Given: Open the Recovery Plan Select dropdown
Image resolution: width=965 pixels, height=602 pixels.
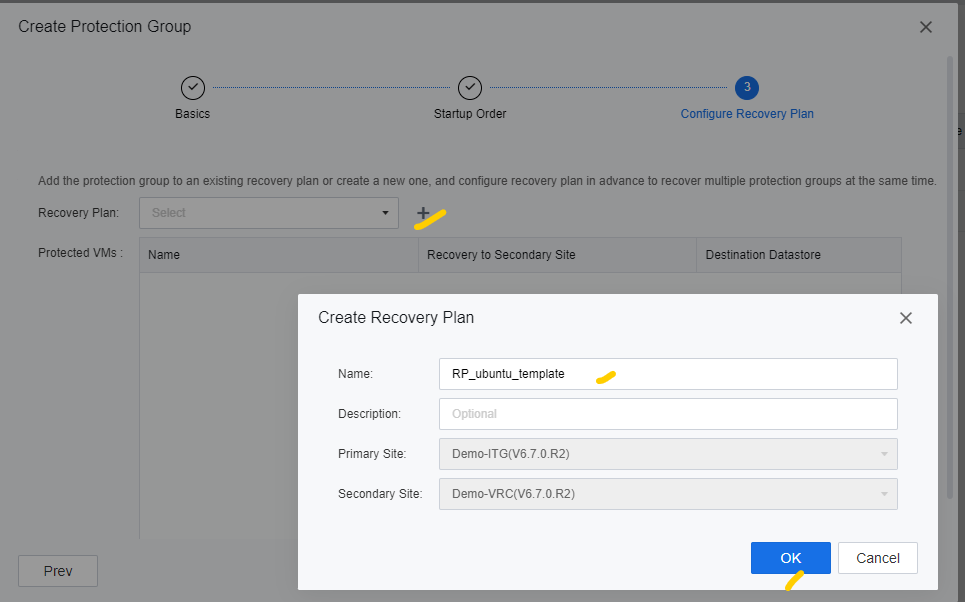Looking at the screenshot, I should tap(269, 213).
